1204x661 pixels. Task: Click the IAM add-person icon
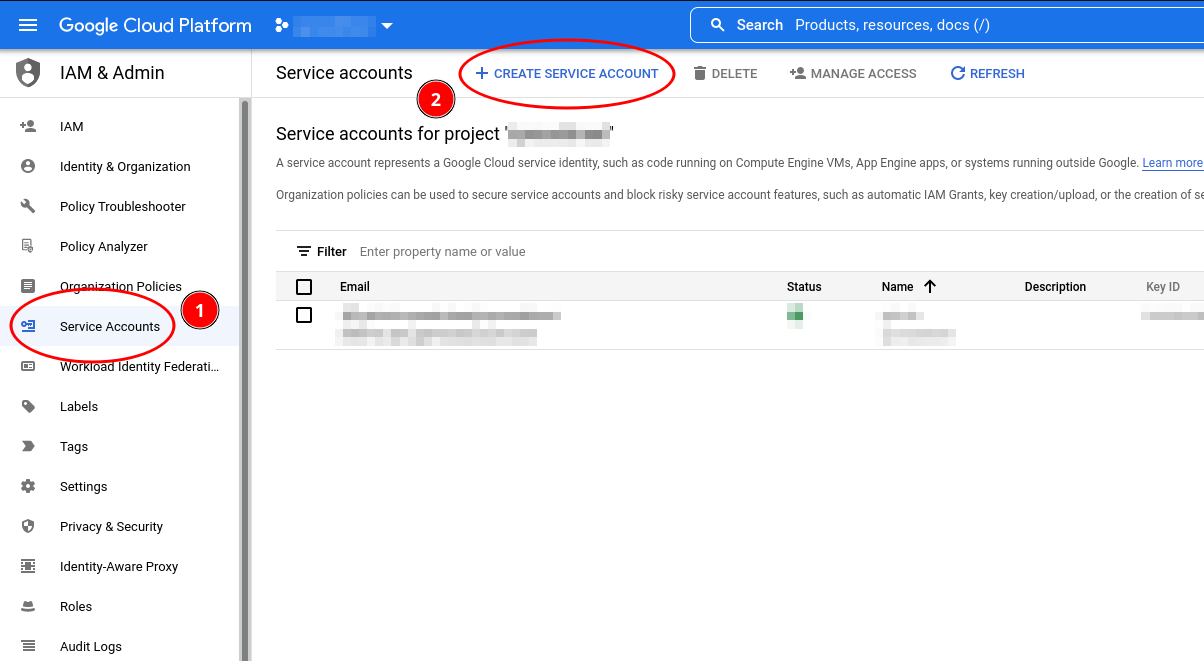click(x=28, y=126)
